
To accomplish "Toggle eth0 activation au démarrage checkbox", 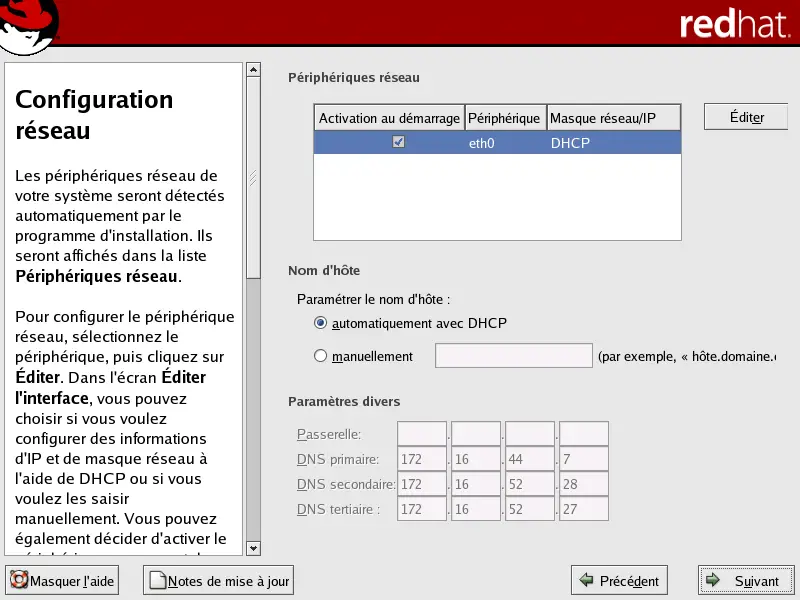I will [x=399, y=142].
